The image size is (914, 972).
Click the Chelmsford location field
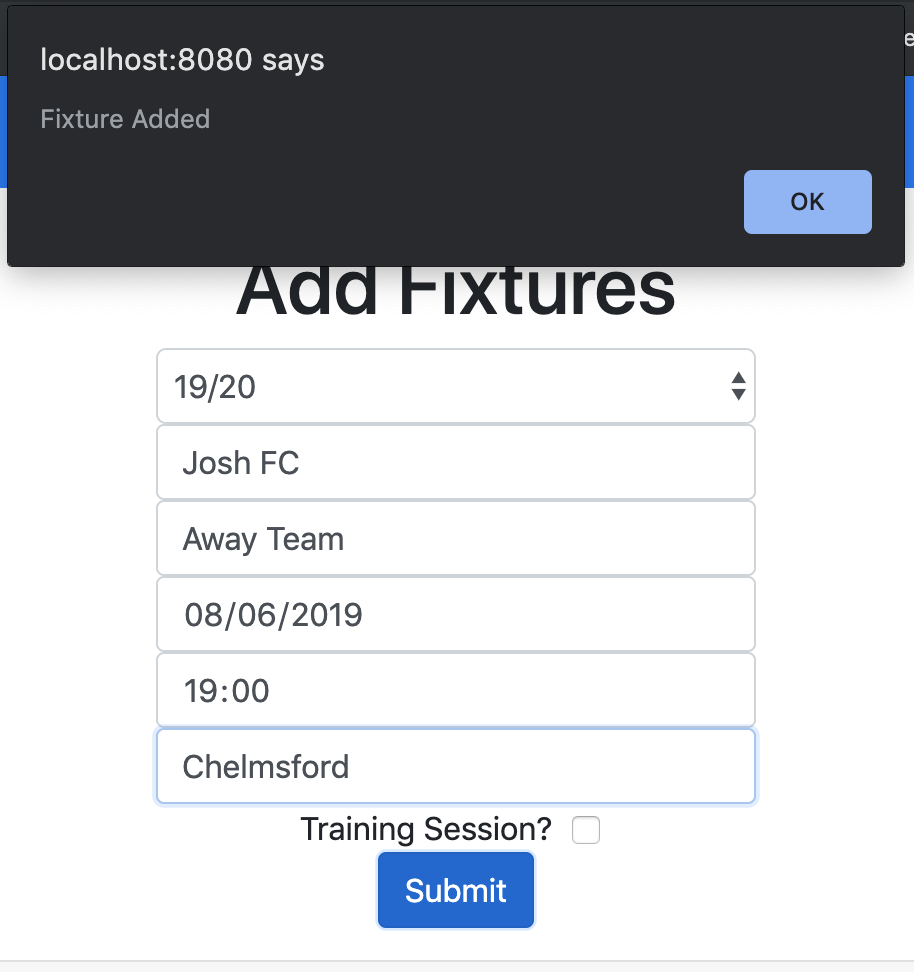pyautogui.click(x=455, y=767)
